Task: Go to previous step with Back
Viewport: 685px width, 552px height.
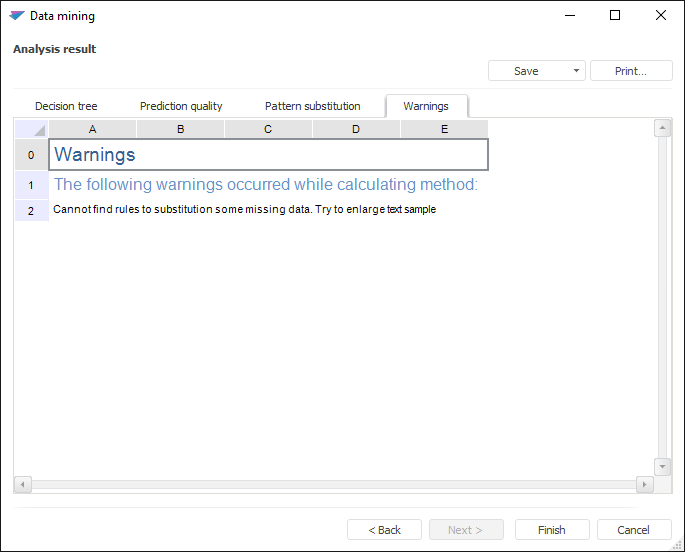Action: [384, 530]
